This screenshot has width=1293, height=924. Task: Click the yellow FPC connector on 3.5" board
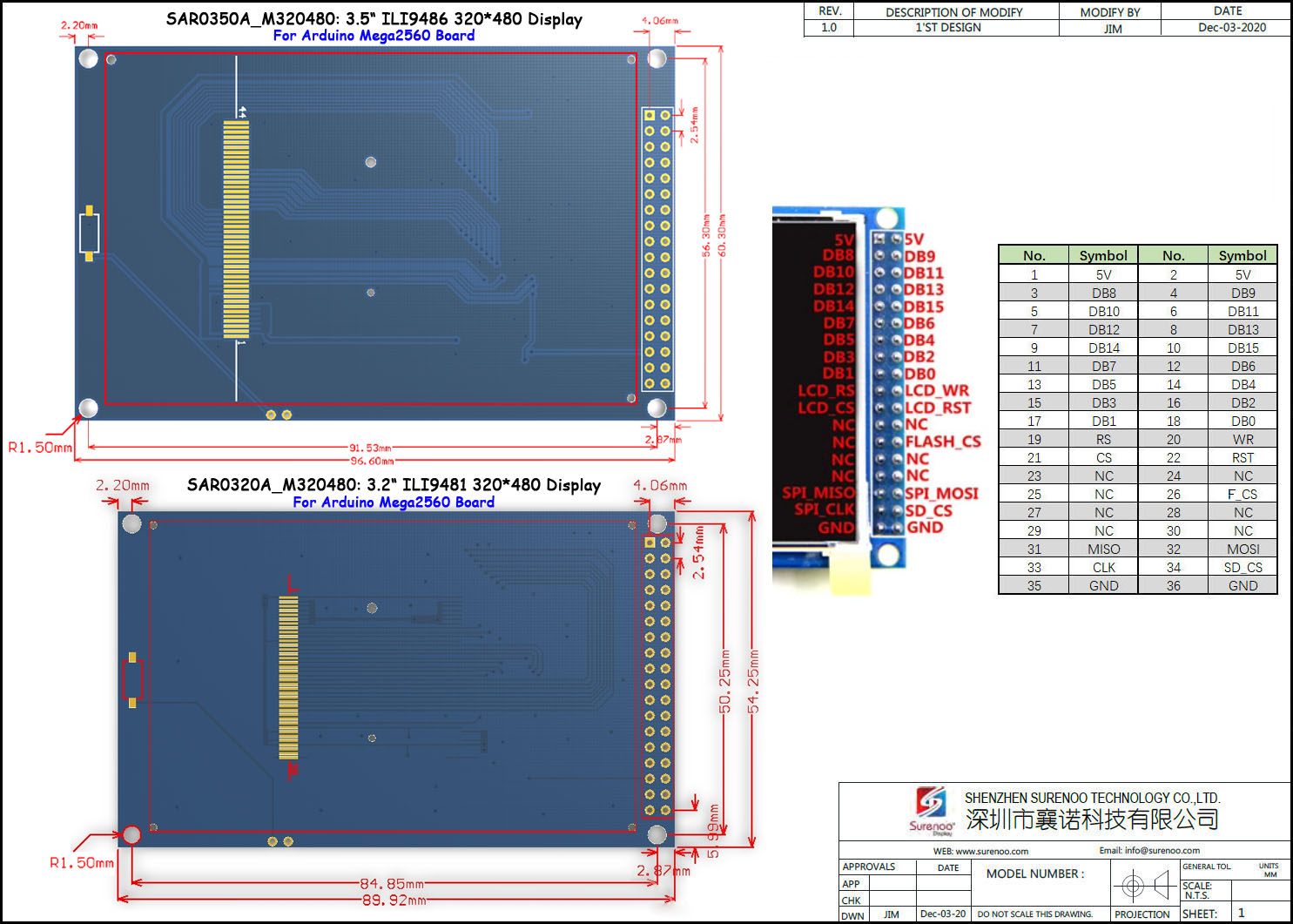click(236, 229)
